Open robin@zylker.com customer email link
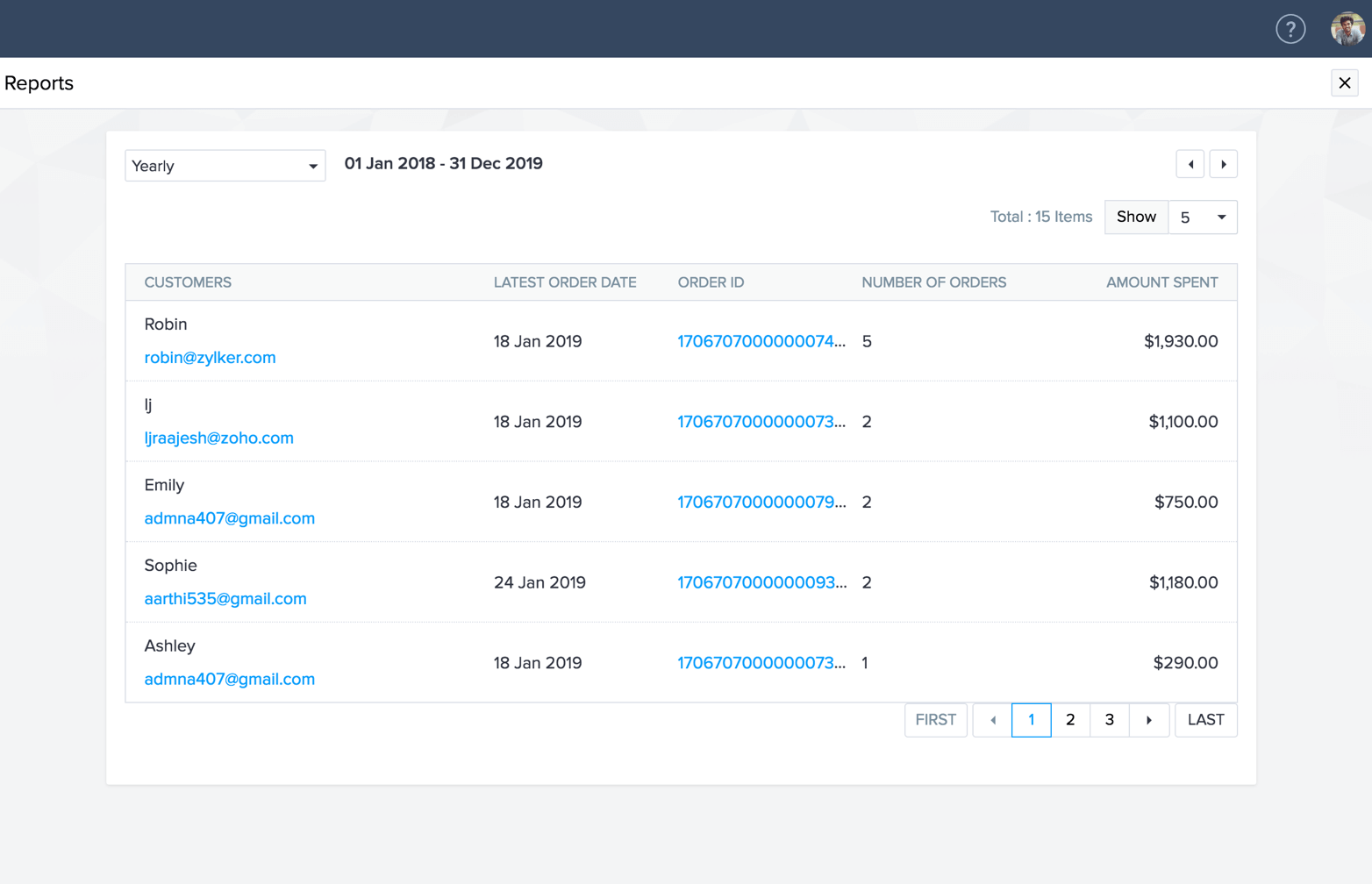 pos(210,358)
